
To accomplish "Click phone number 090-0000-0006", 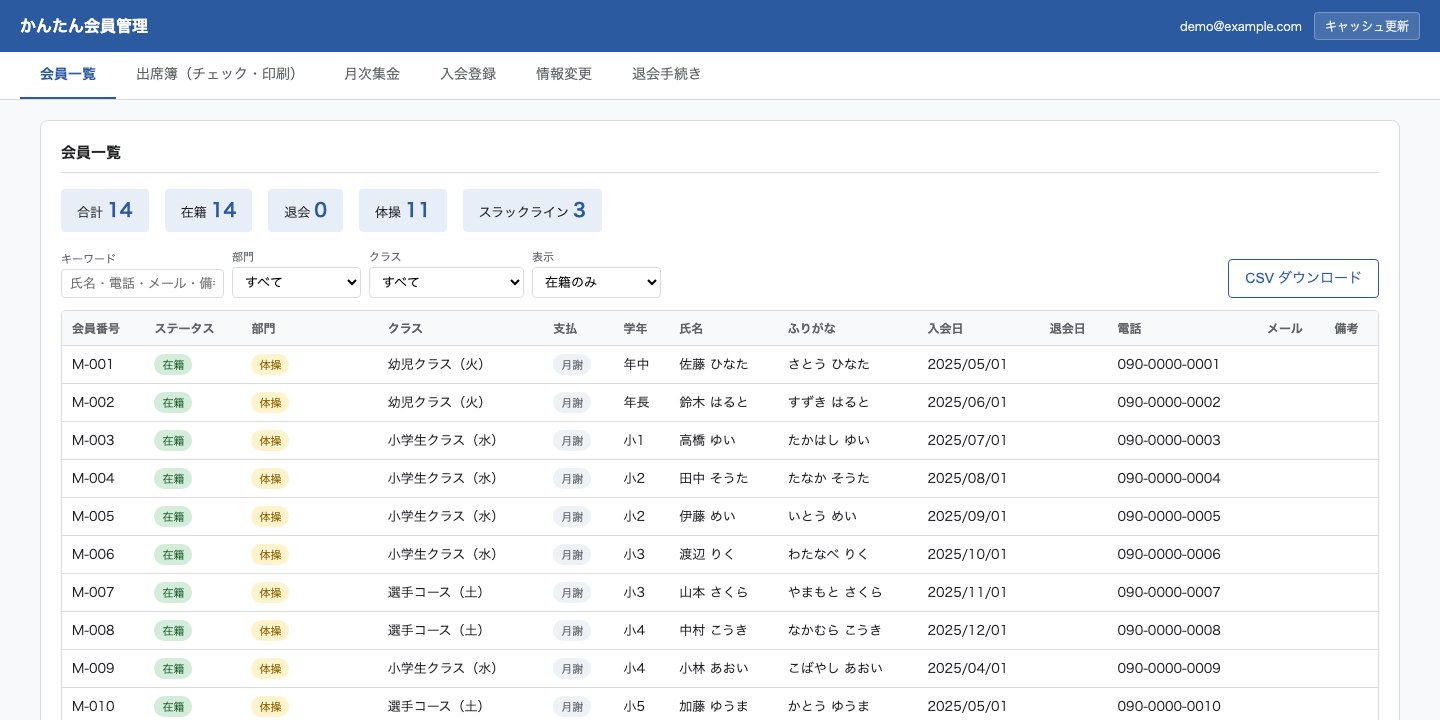I will coord(1169,554).
